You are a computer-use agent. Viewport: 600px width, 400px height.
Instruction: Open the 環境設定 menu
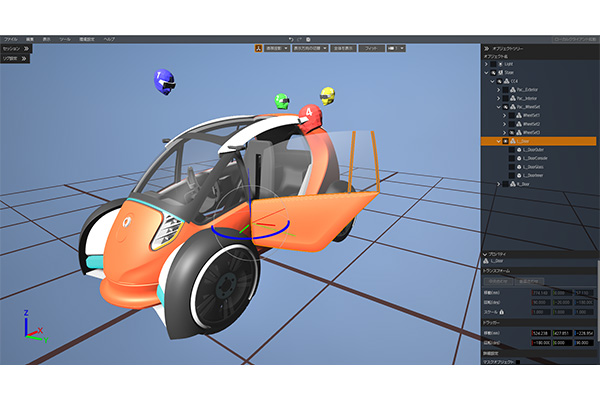[x=87, y=39]
